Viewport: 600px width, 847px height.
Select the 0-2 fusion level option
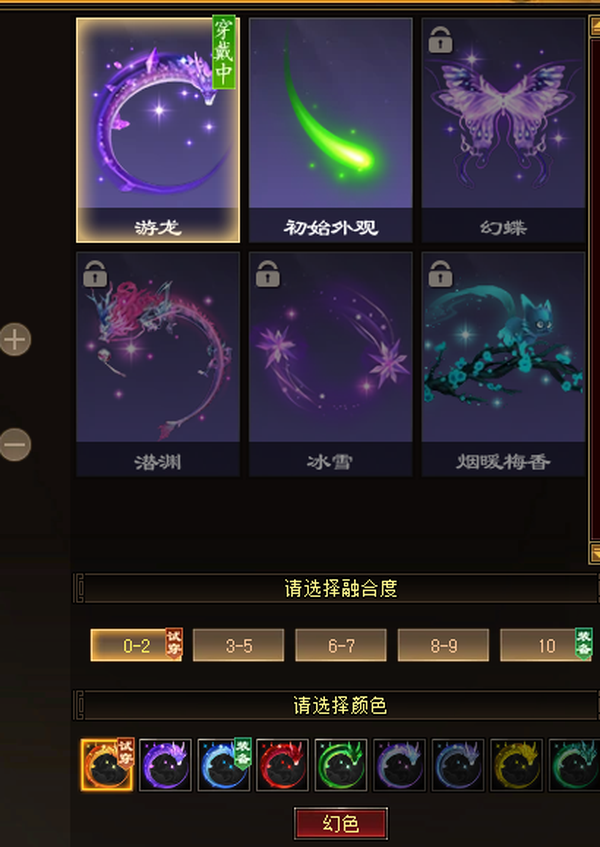pyautogui.click(x=137, y=645)
